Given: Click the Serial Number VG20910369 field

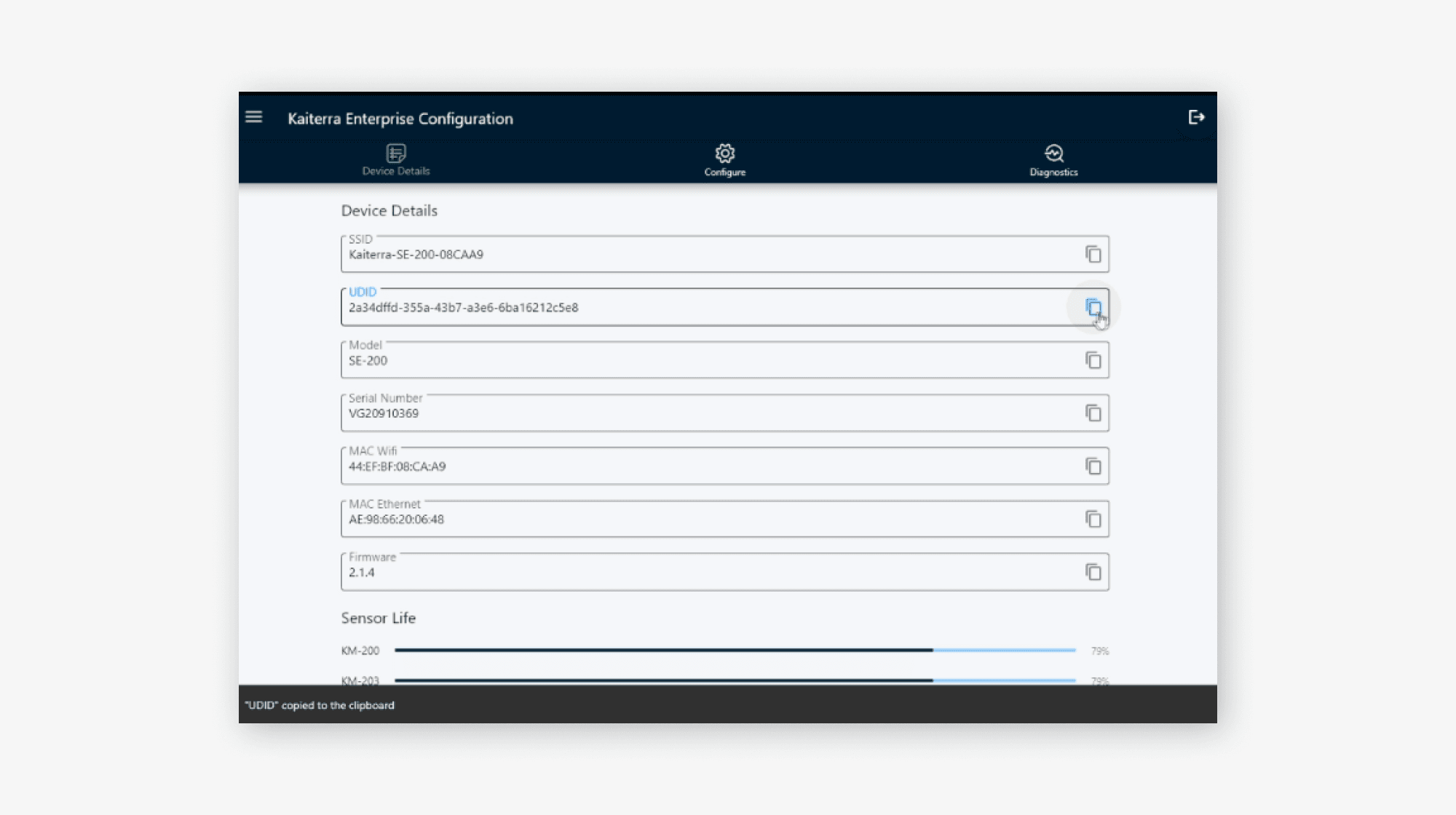Looking at the screenshot, I should (655, 413).
